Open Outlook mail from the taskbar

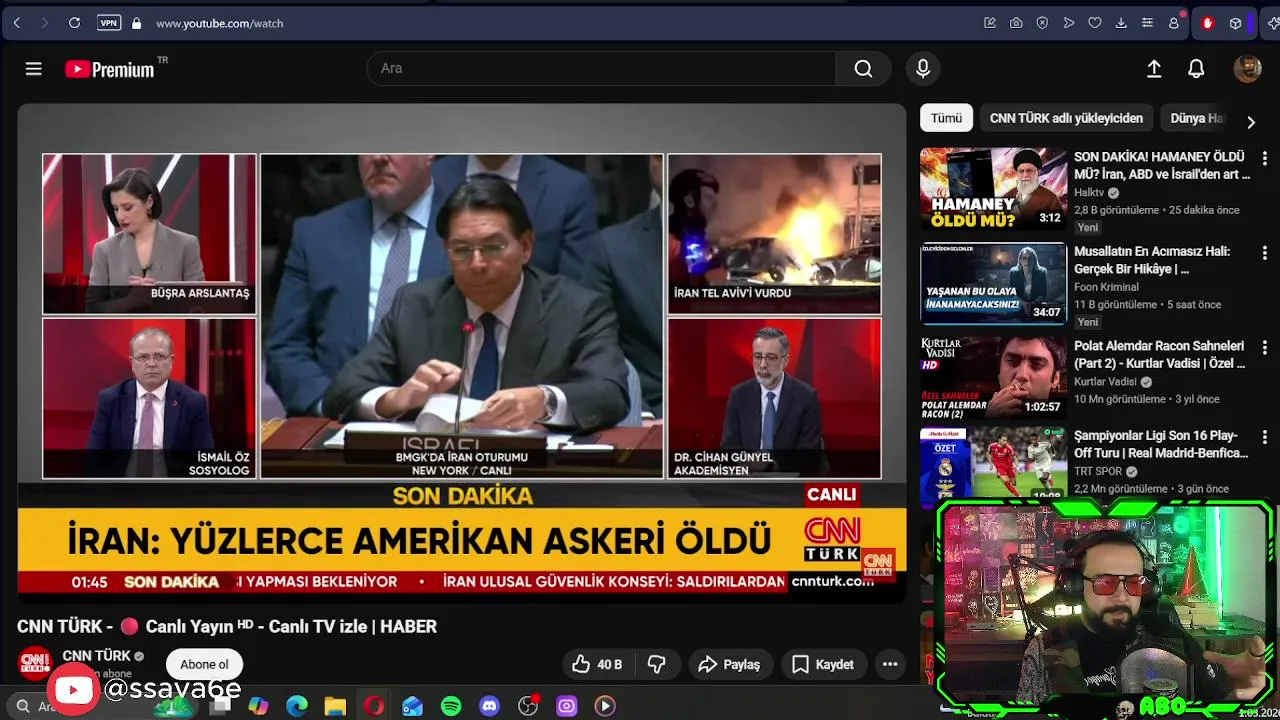coord(412,706)
